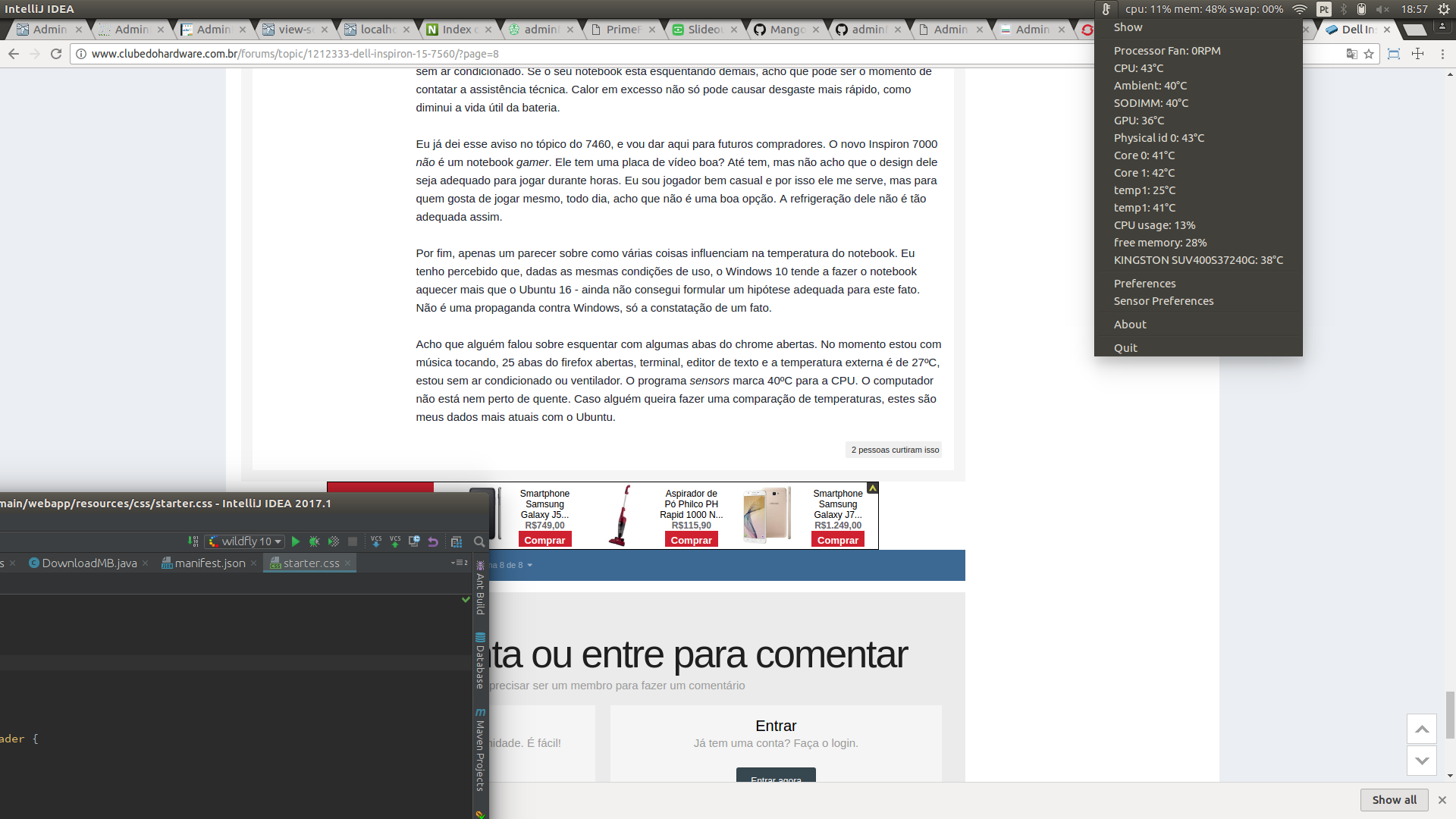1456x819 pixels.
Task: Switch to the manifest.json editor tab
Action: pyautogui.click(x=210, y=563)
